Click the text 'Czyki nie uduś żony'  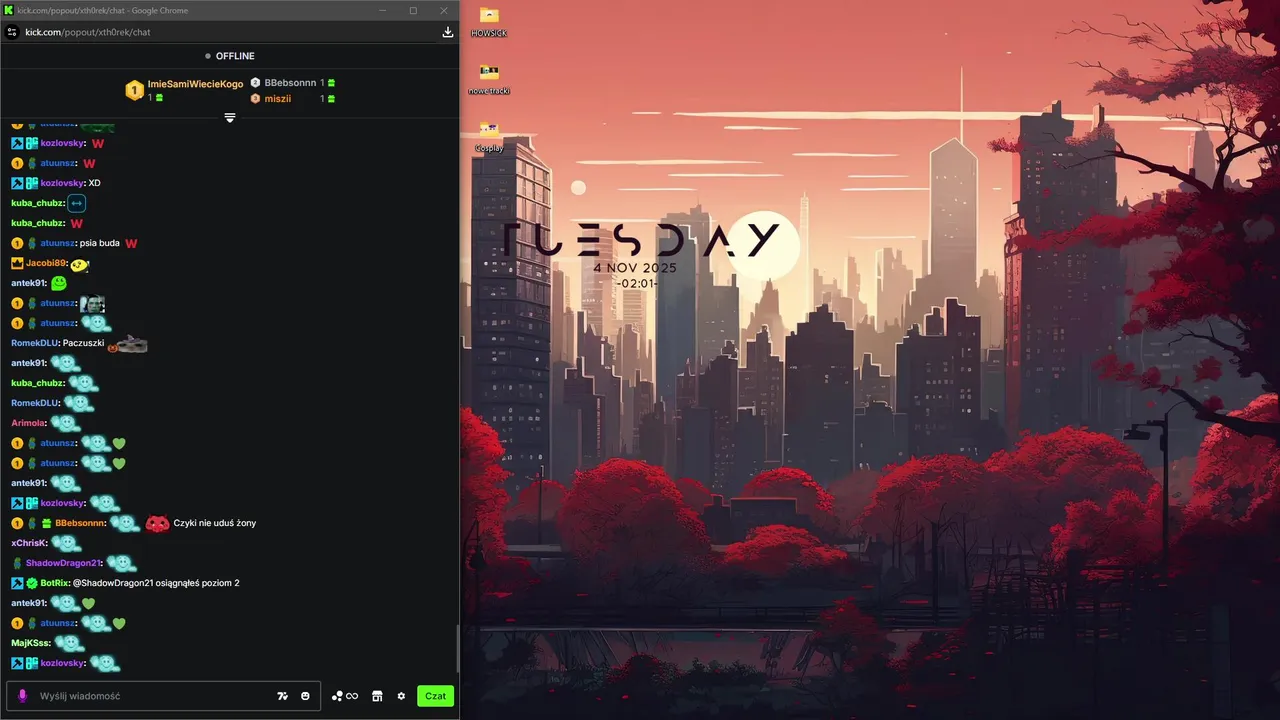click(x=215, y=523)
